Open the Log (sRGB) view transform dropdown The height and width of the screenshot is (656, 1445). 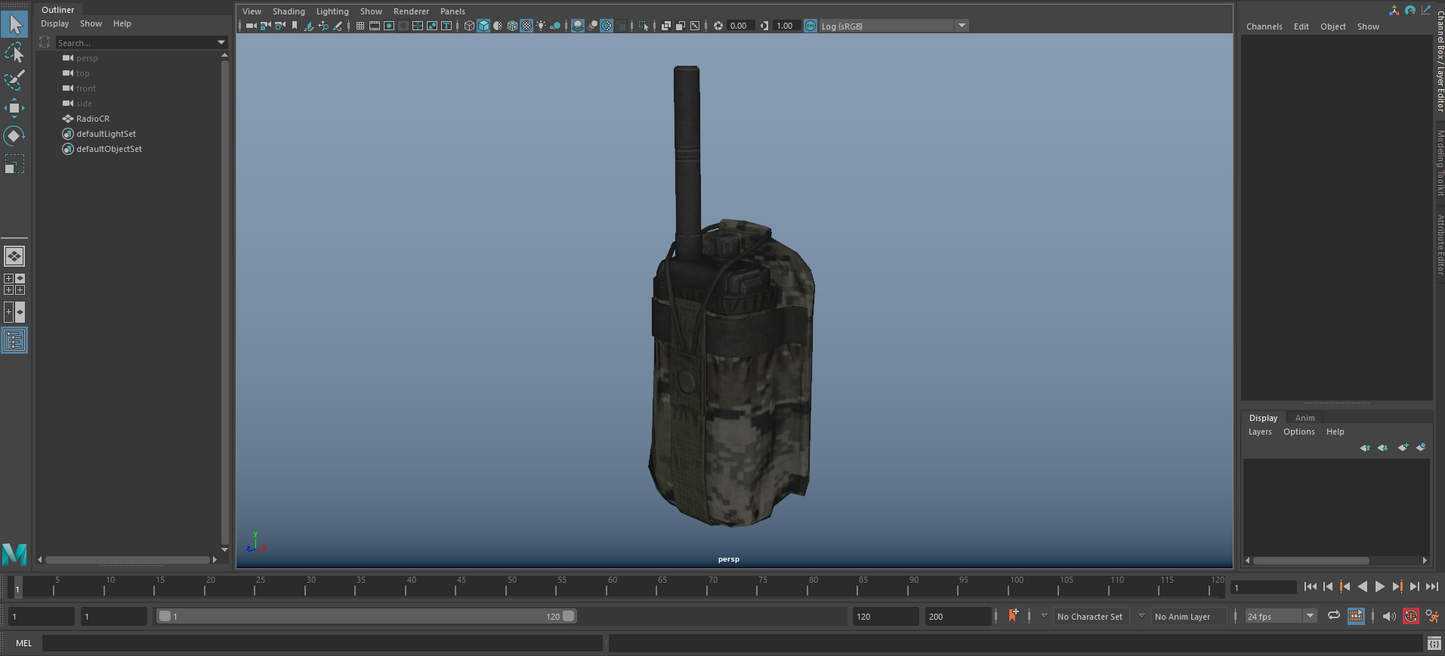point(961,26)
